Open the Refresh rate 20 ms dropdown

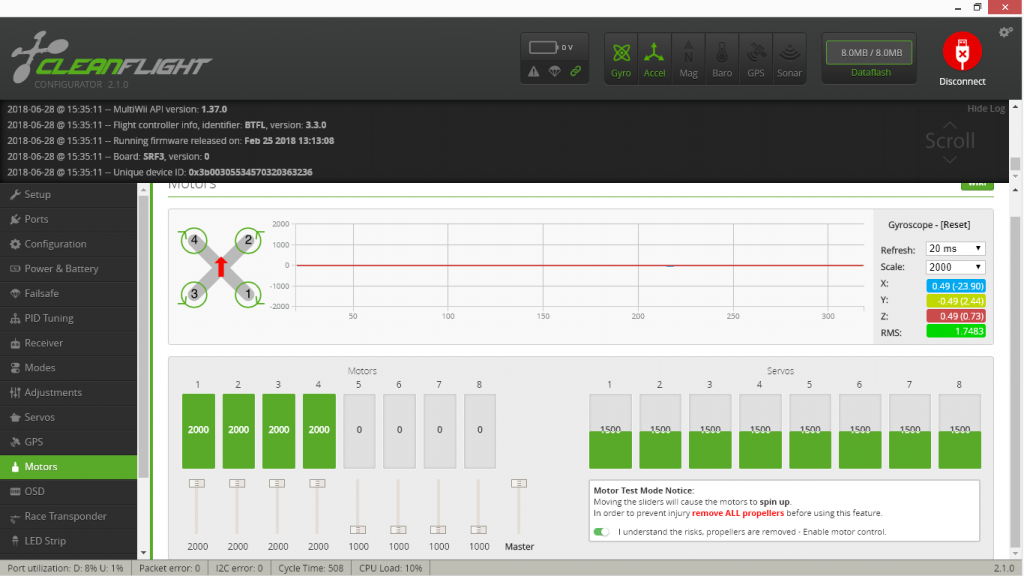pos(955,249)
